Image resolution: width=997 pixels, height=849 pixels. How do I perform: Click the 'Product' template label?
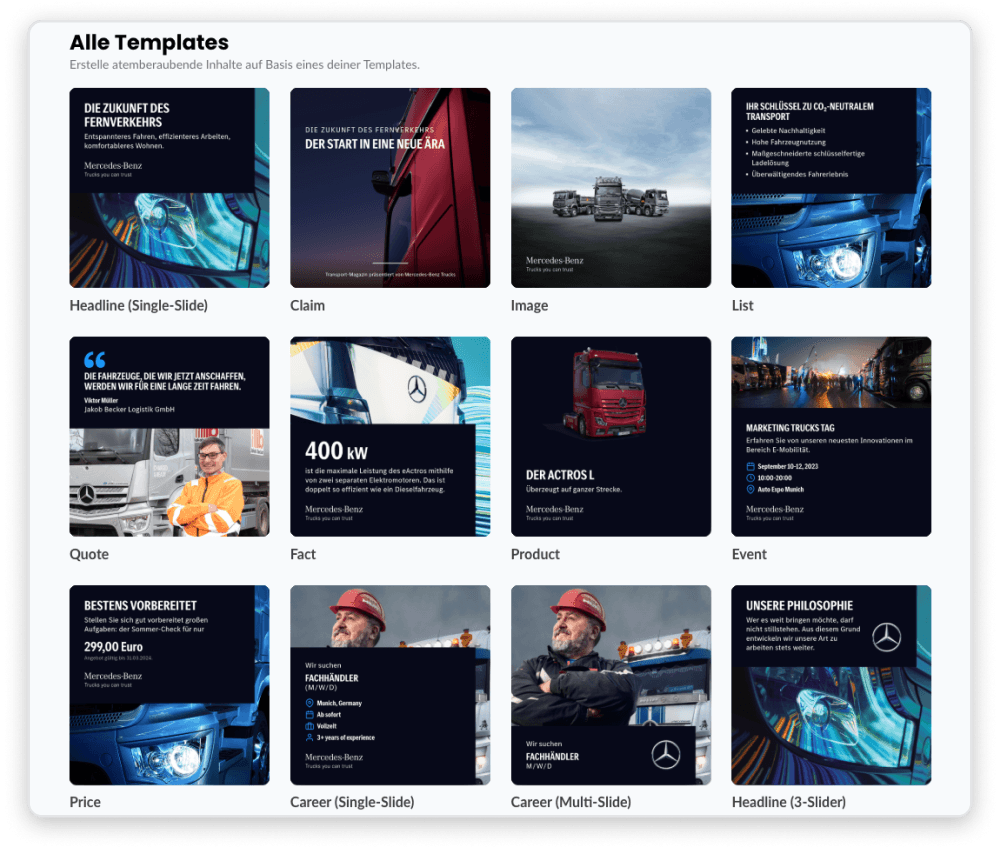[535, 555]
